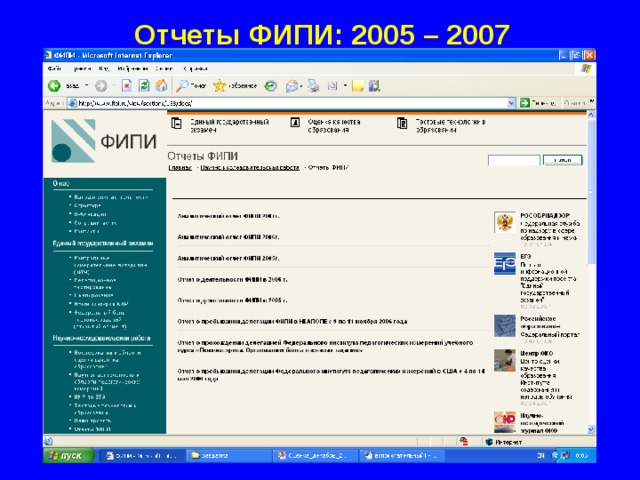Open Аналитический отчет ФИПИ 2007 link
Image resolution: width=640 pixels, height=480 pixels.
click(228, 216)
